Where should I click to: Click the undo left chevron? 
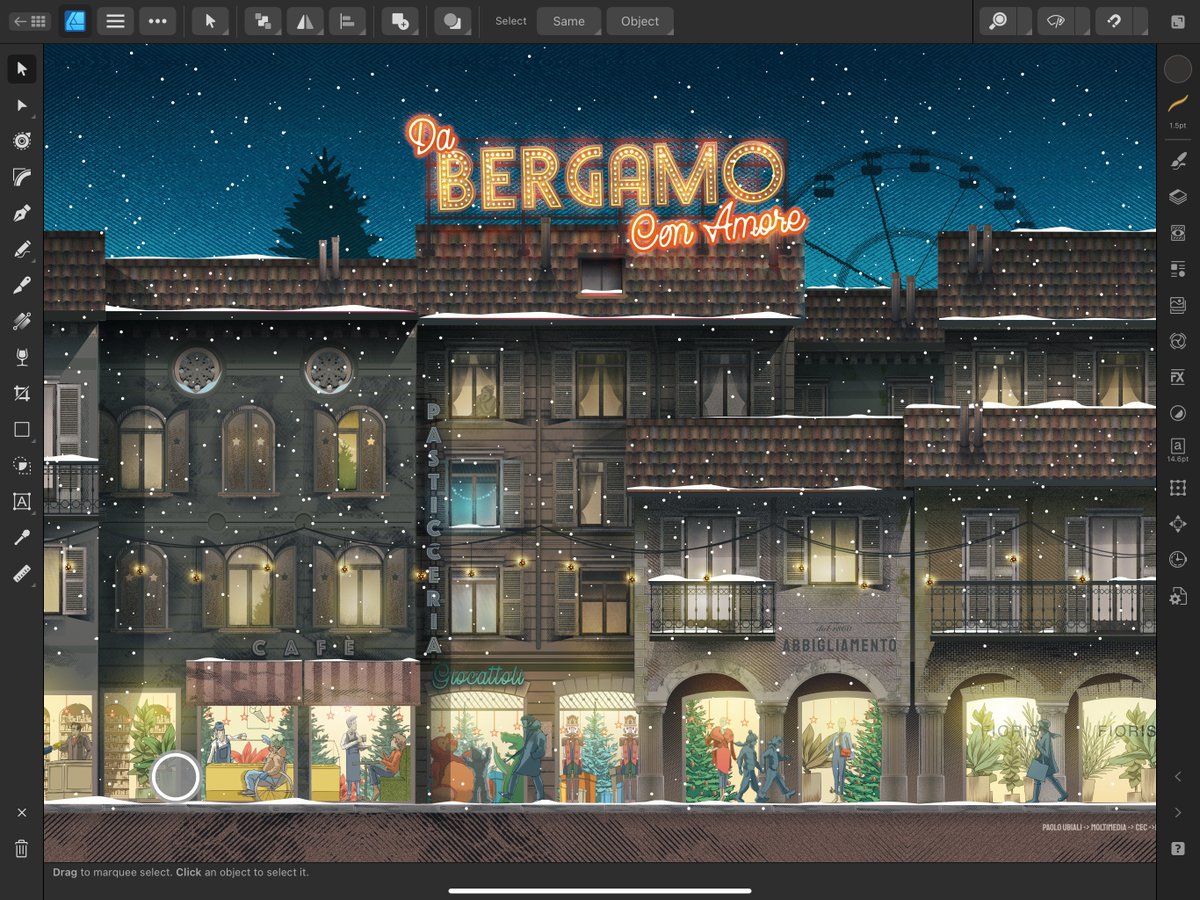coord(1178,777)
